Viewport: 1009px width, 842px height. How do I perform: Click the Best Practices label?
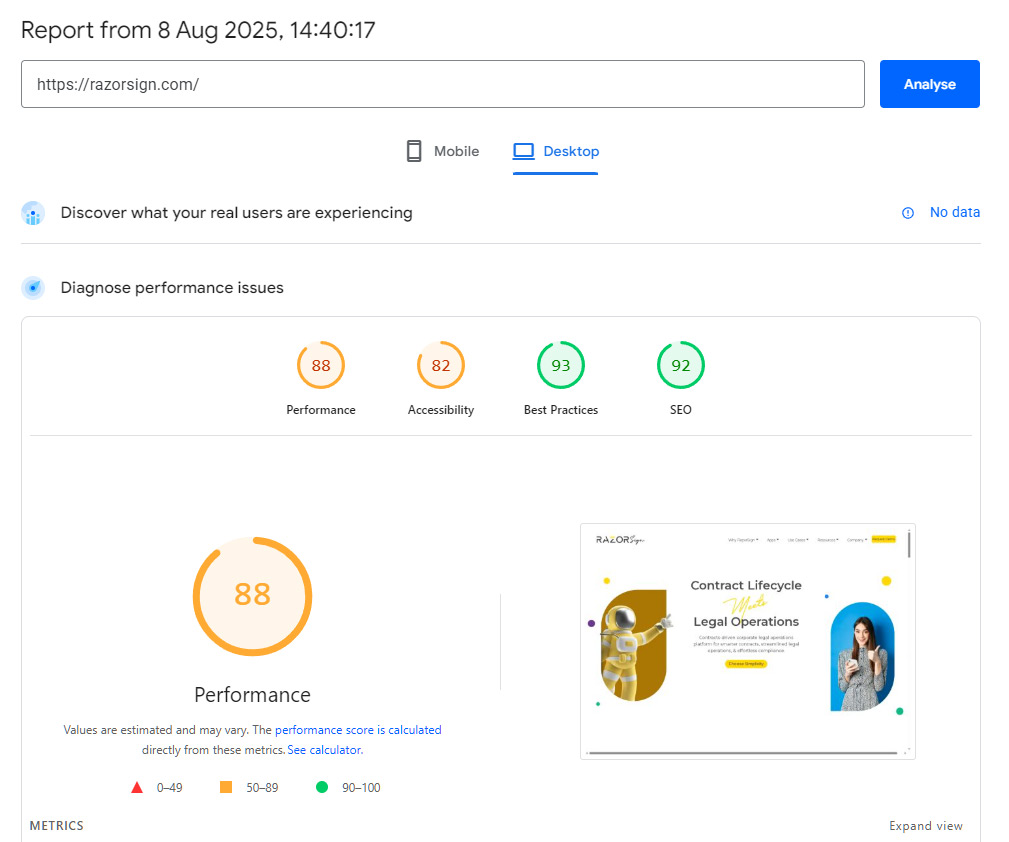coord(560,410)
